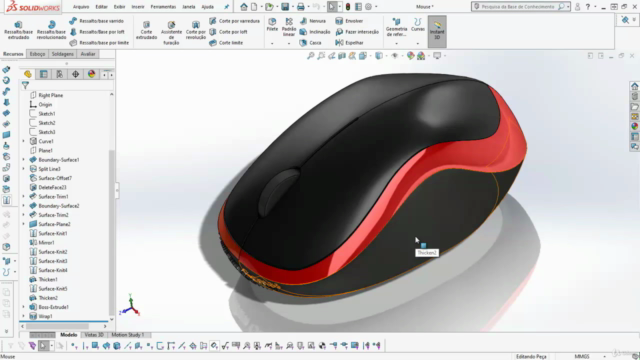This screenshot has width=640, height=360.
Task: Expand the Curve1 feature
Action: pyautogui.click(x=23, y=141)
